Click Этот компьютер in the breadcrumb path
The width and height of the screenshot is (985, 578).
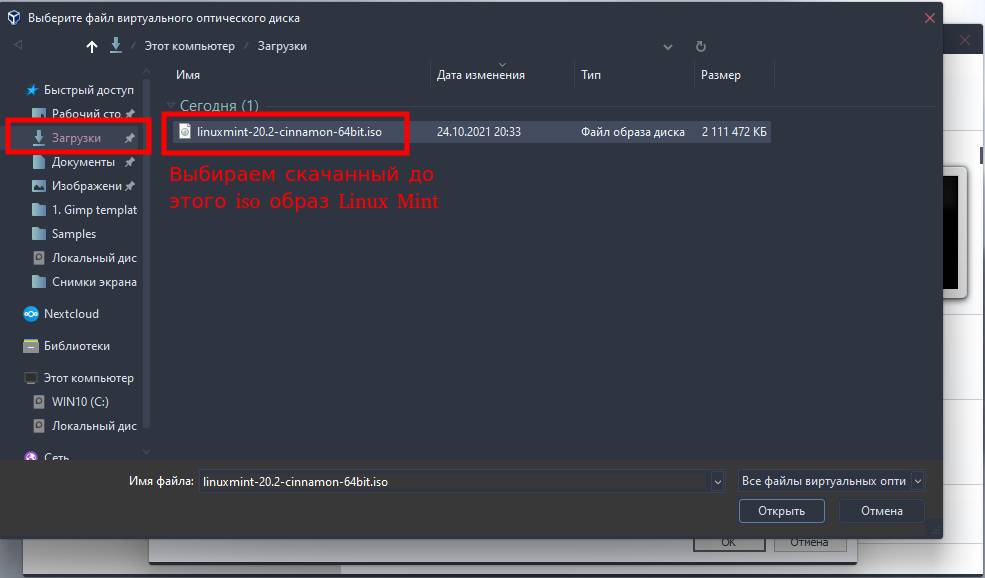[189, 46]
